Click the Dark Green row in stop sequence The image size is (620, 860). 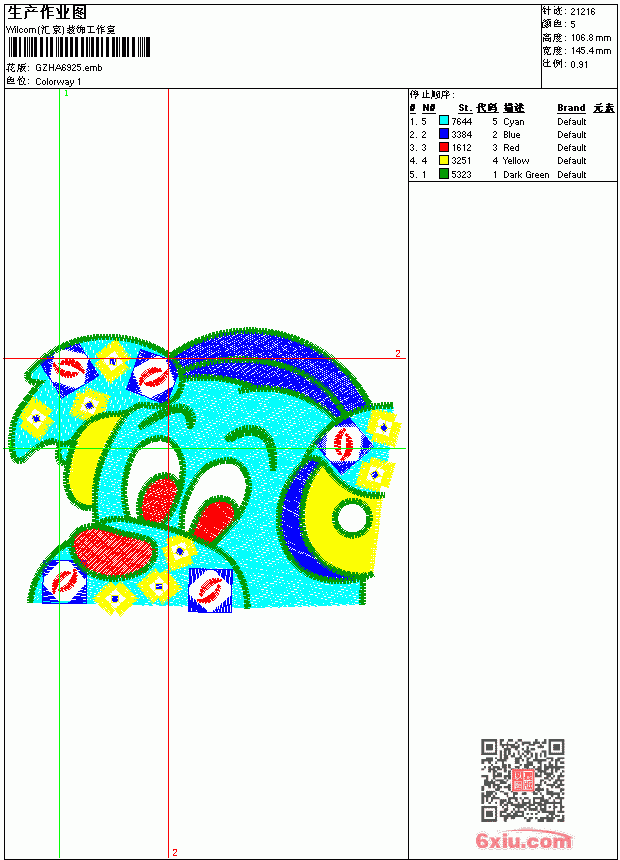(512, 174)
